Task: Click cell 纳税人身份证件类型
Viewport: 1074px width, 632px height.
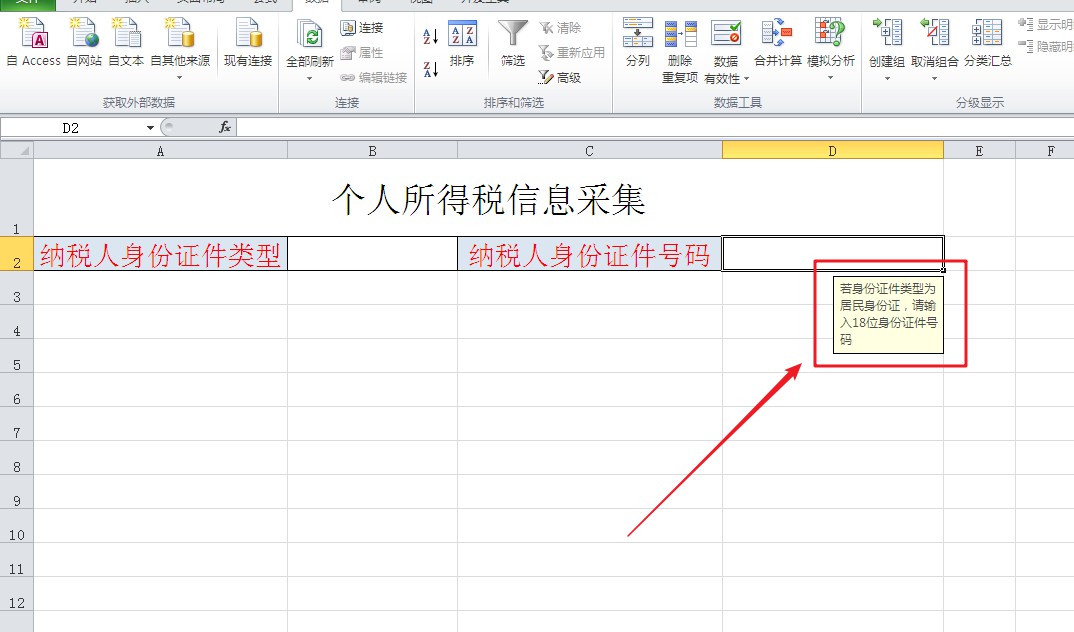Action: pyautogui.click(x=160, y=254)
